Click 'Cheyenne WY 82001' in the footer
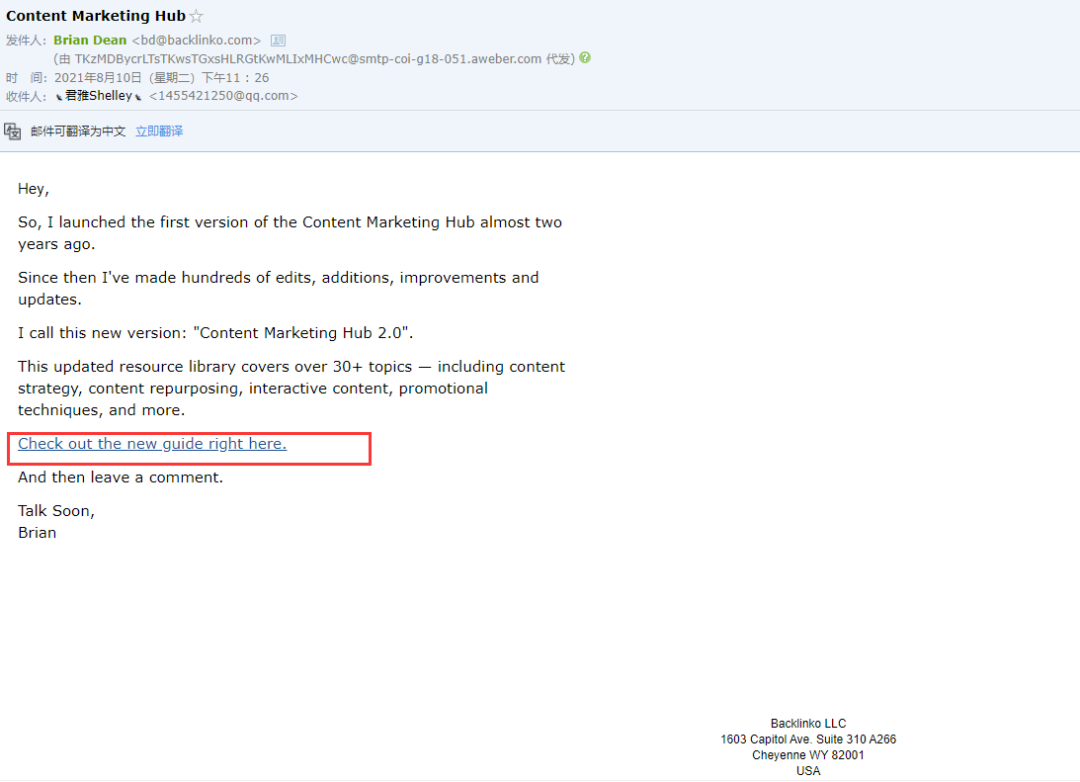The width and height of the screenshot is (1080, 782). [x=809, y=755]
